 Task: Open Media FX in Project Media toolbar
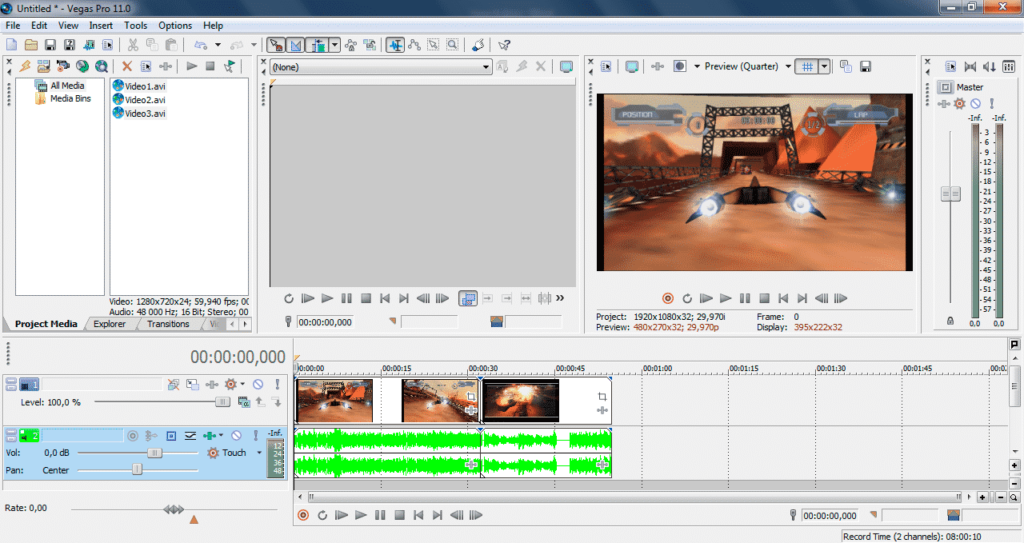pos(165,66)
